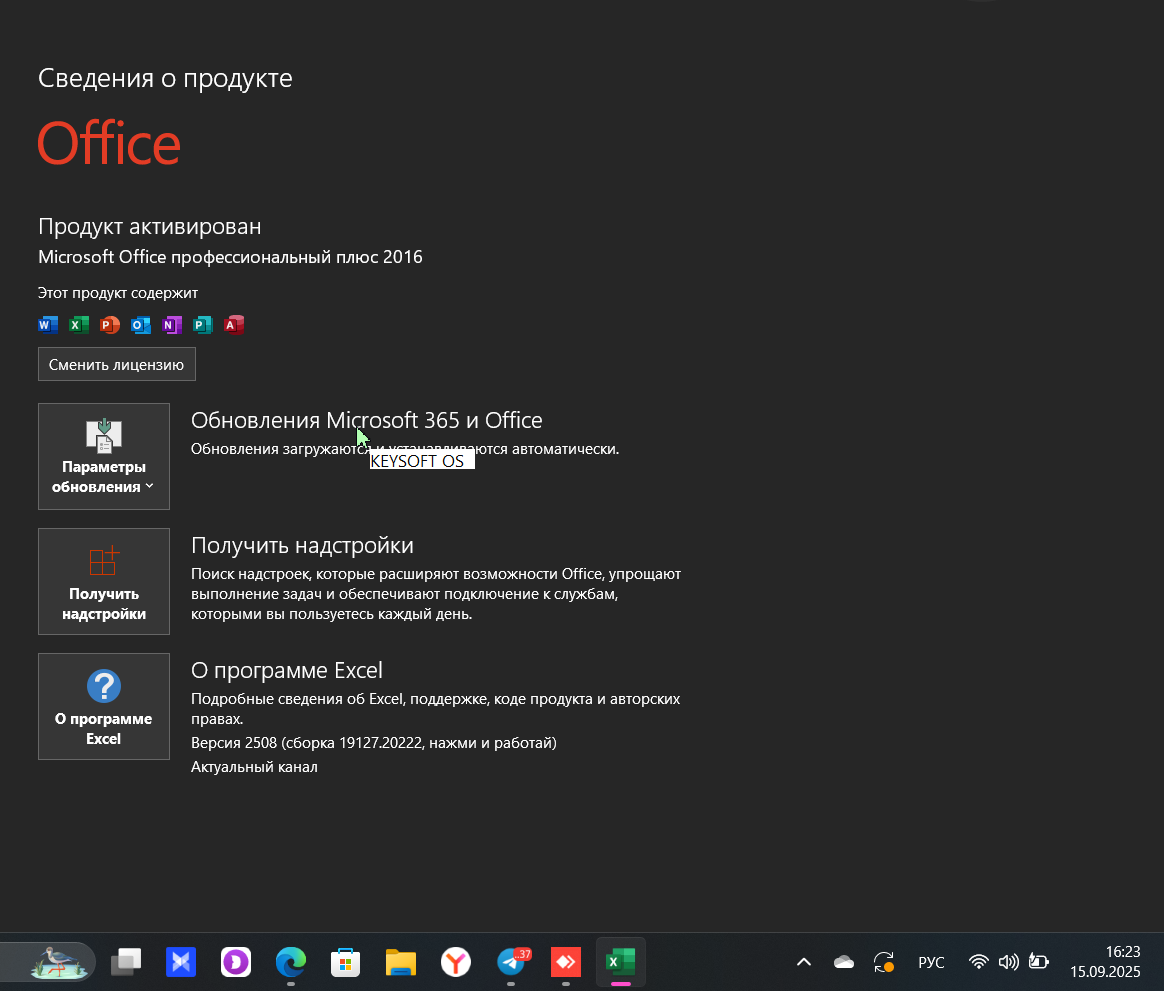1164x991 pixels.
Task: Click the battery tray icon
Action: 1039,962
